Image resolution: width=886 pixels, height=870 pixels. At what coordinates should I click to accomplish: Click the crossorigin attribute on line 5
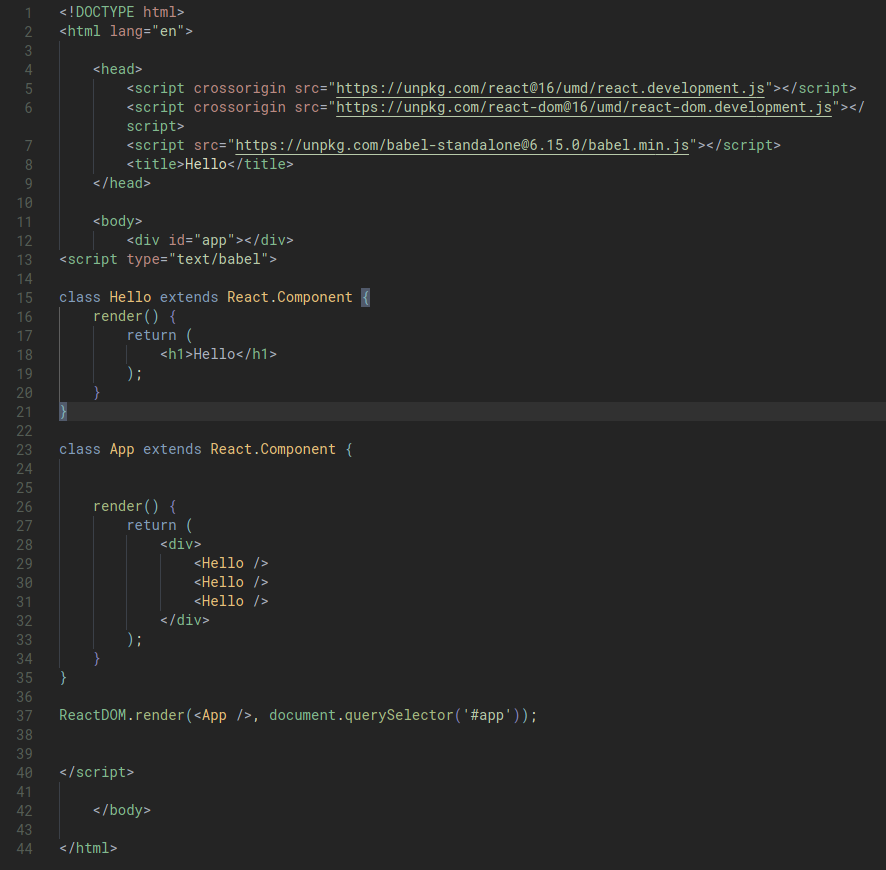point(240,88)
